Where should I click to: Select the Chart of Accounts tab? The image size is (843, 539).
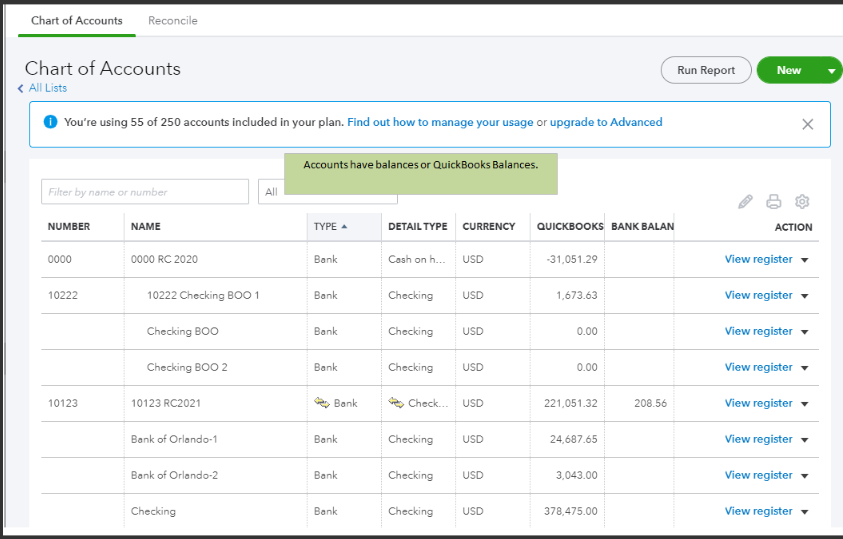tap(77, 20)
